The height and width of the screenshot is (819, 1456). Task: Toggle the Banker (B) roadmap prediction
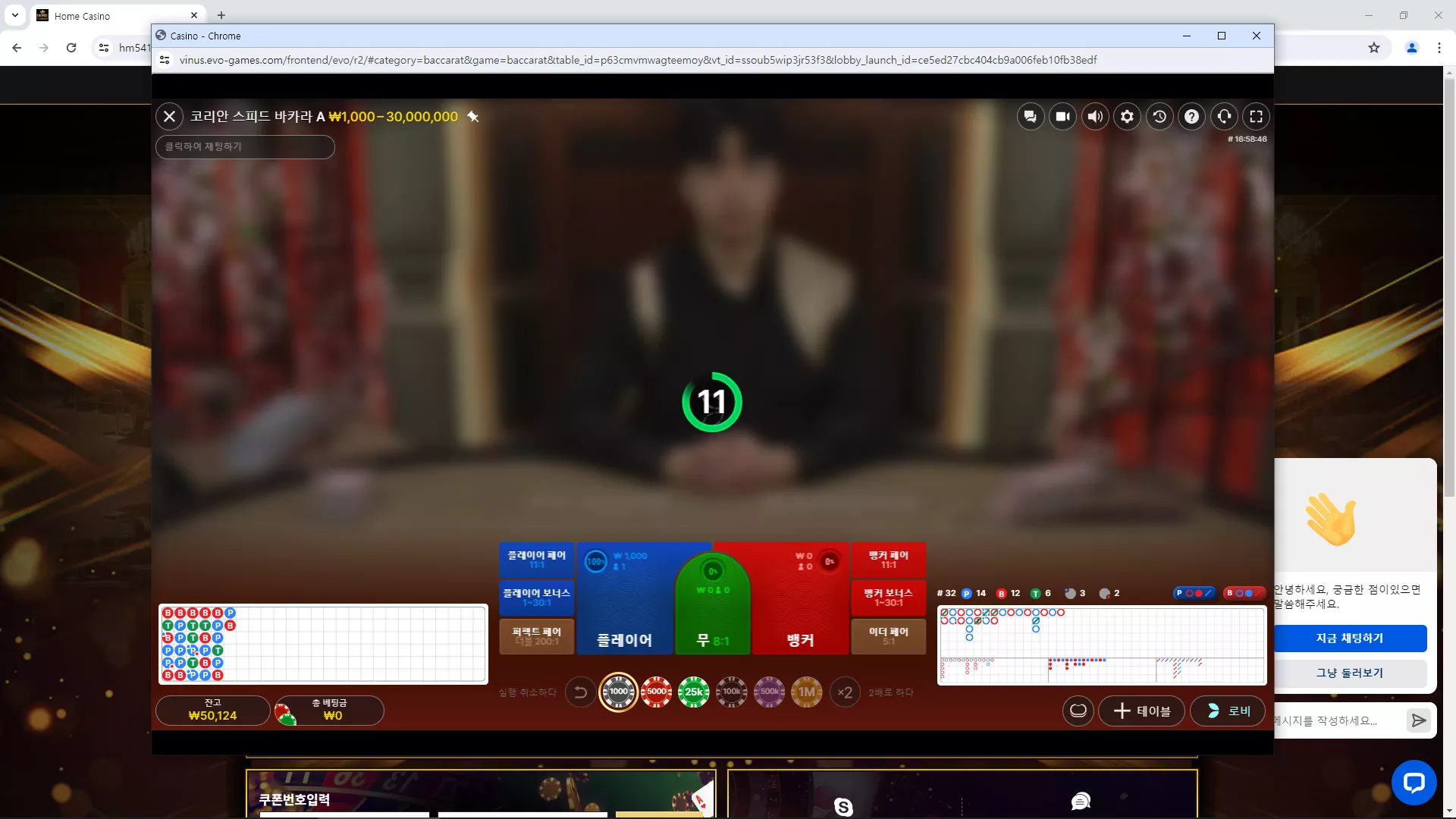[x=1244, y=593]
